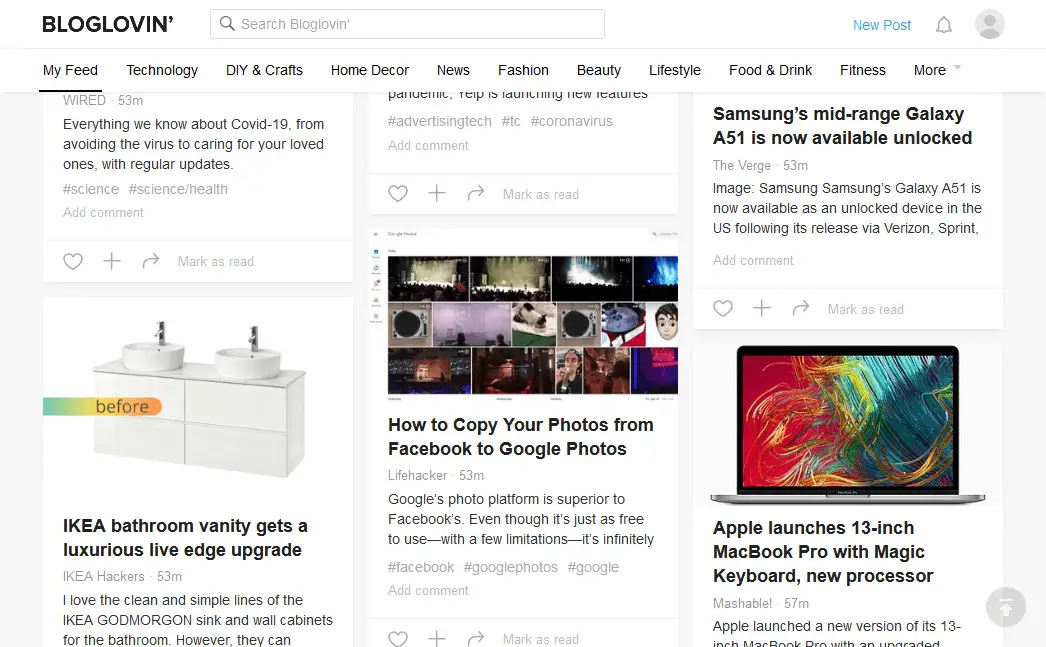Viewport: 1046px width, 647px height.
Task: Mark the Samsung Galaxy A51 post as read
Action: [865, 309]
